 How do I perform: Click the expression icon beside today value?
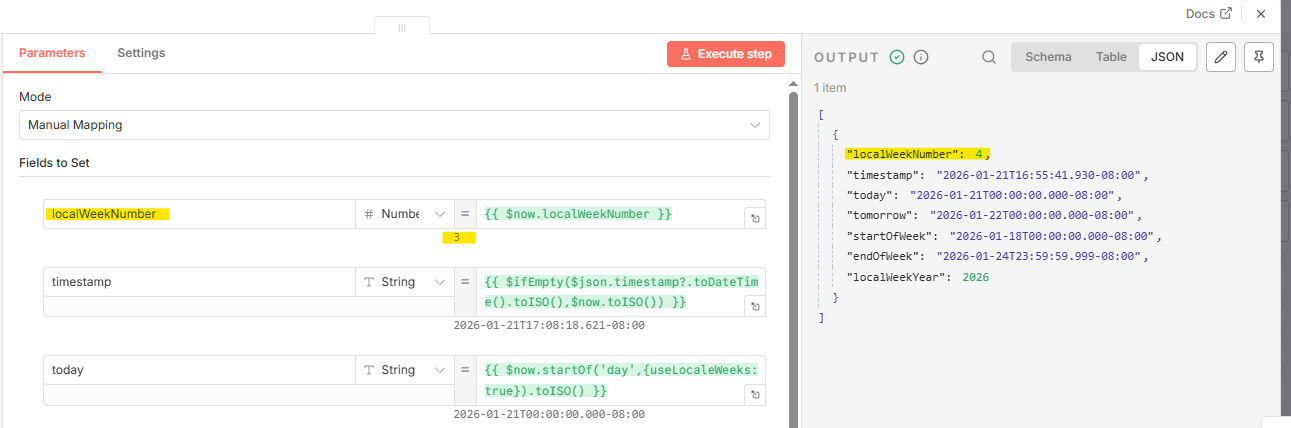point(755,395)
